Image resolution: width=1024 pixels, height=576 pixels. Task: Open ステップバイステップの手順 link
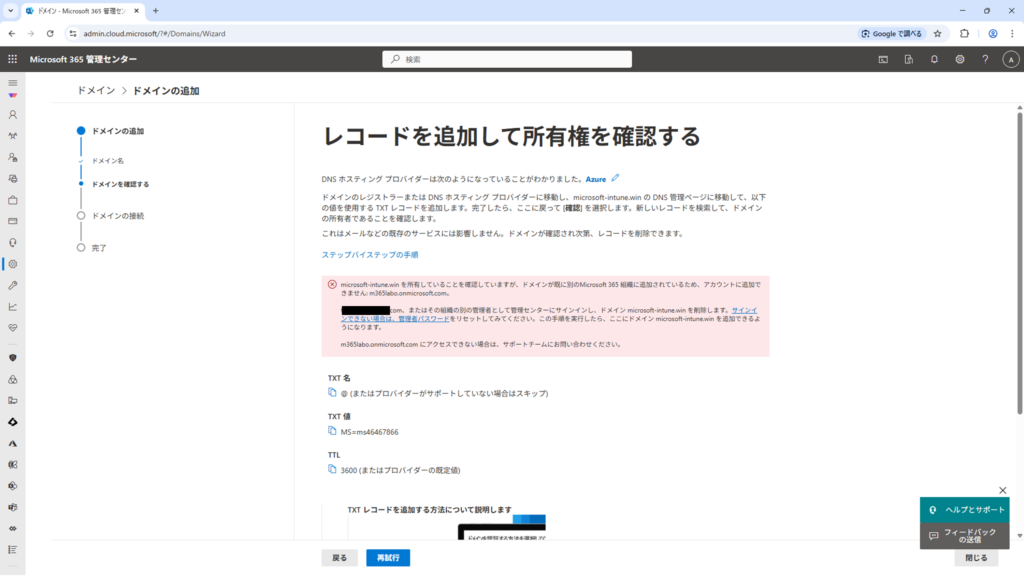coord(369,255)
